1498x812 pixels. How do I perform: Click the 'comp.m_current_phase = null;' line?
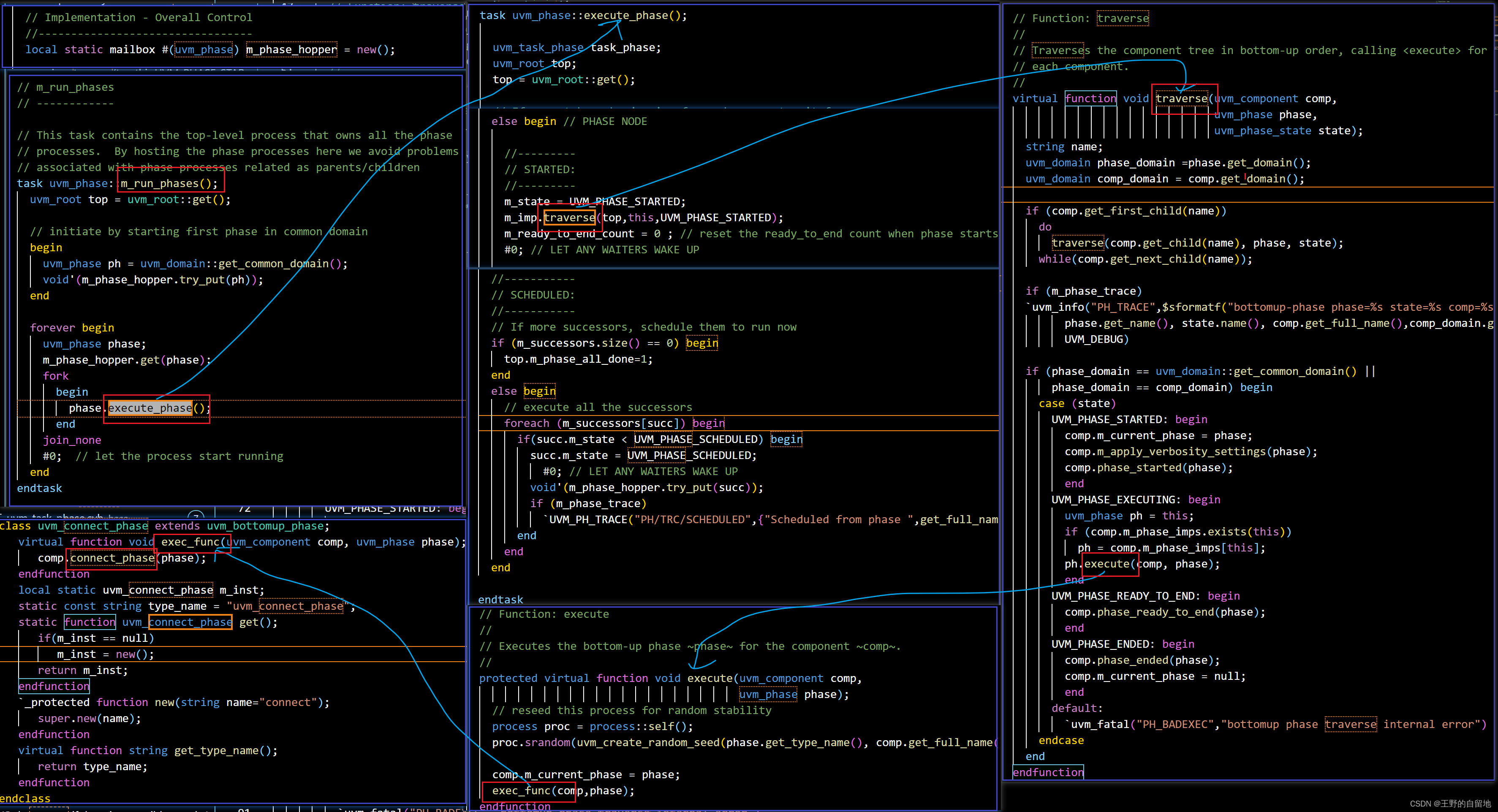click(1155, 676)
